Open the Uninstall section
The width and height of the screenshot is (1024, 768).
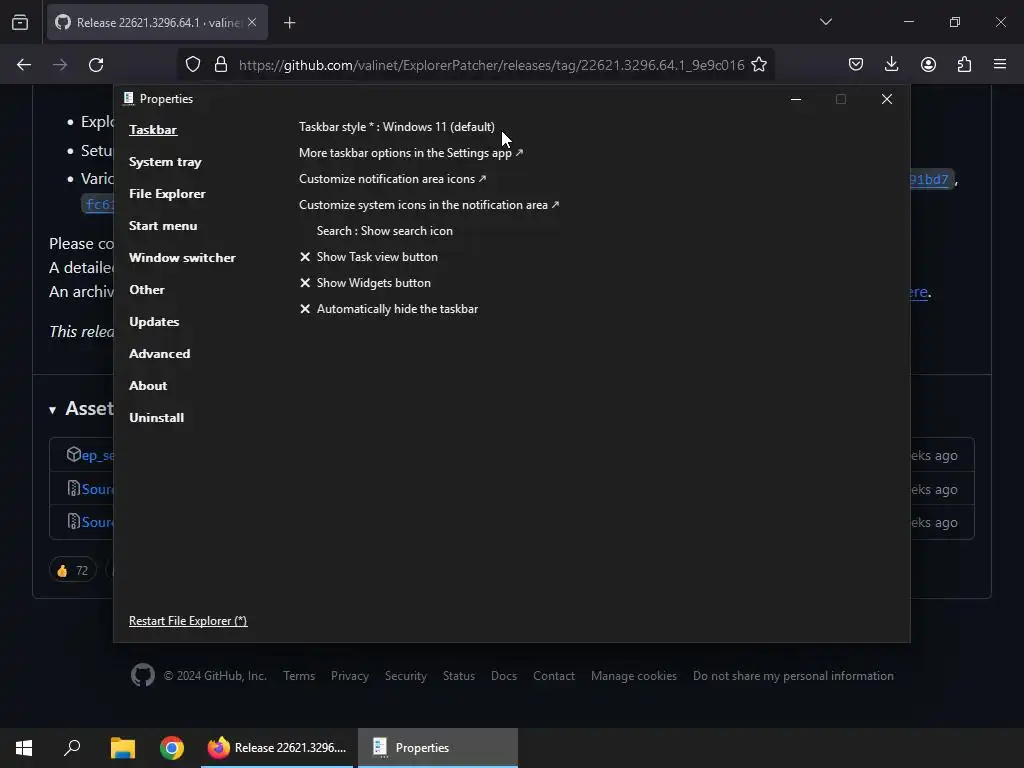tap(157, 417)
